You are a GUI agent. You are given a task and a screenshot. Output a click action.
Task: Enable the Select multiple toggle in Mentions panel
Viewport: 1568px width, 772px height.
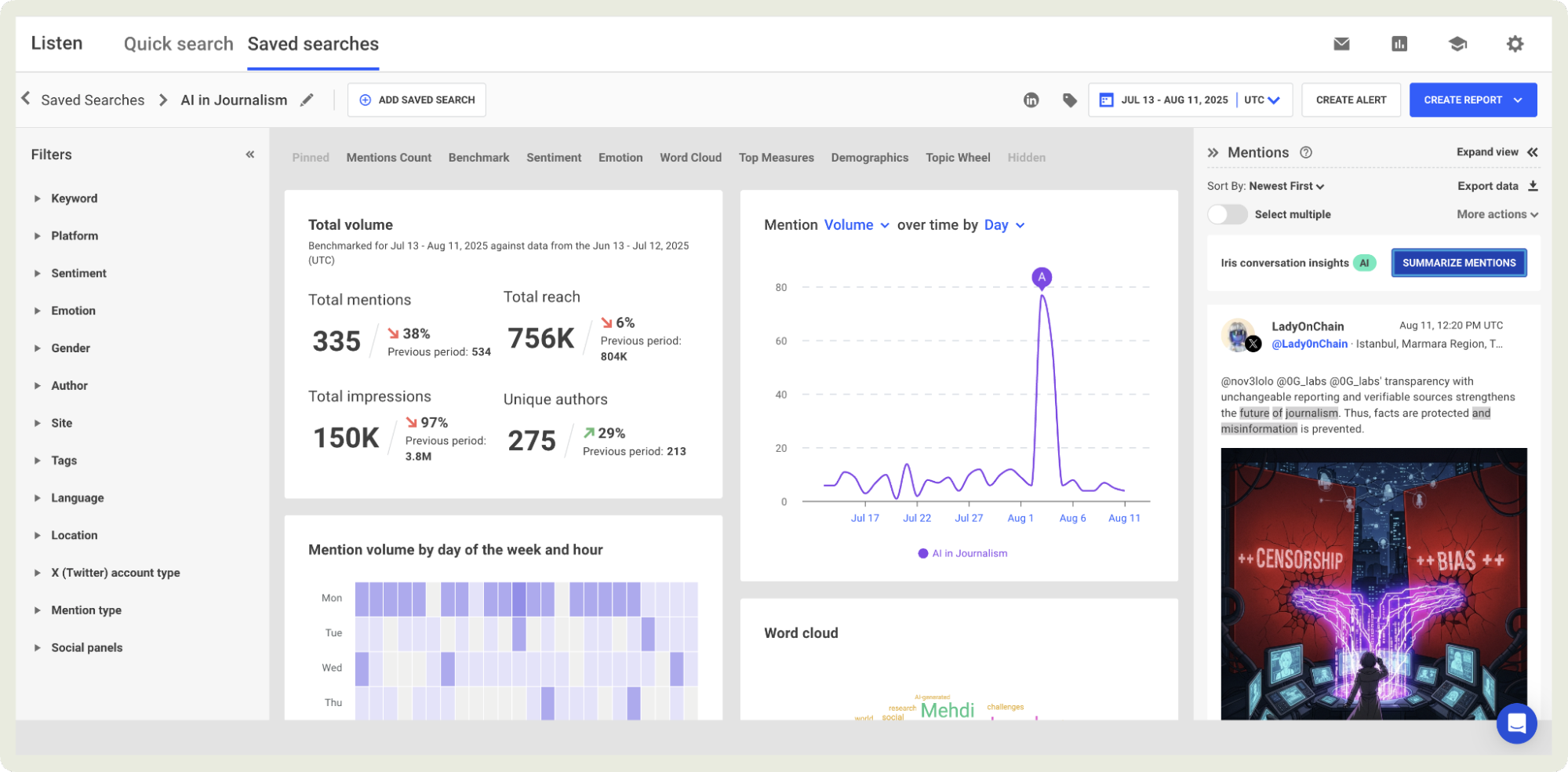click(1228, 213)
